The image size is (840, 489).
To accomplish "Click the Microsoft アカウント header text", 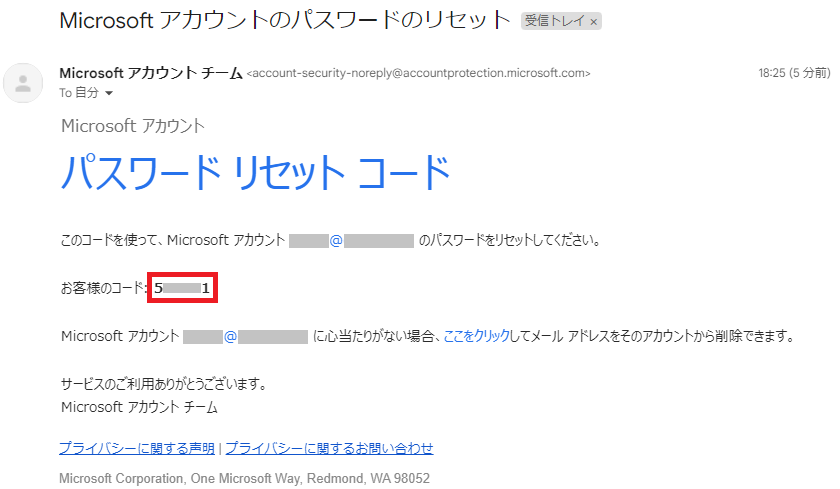I will point(133,126).
